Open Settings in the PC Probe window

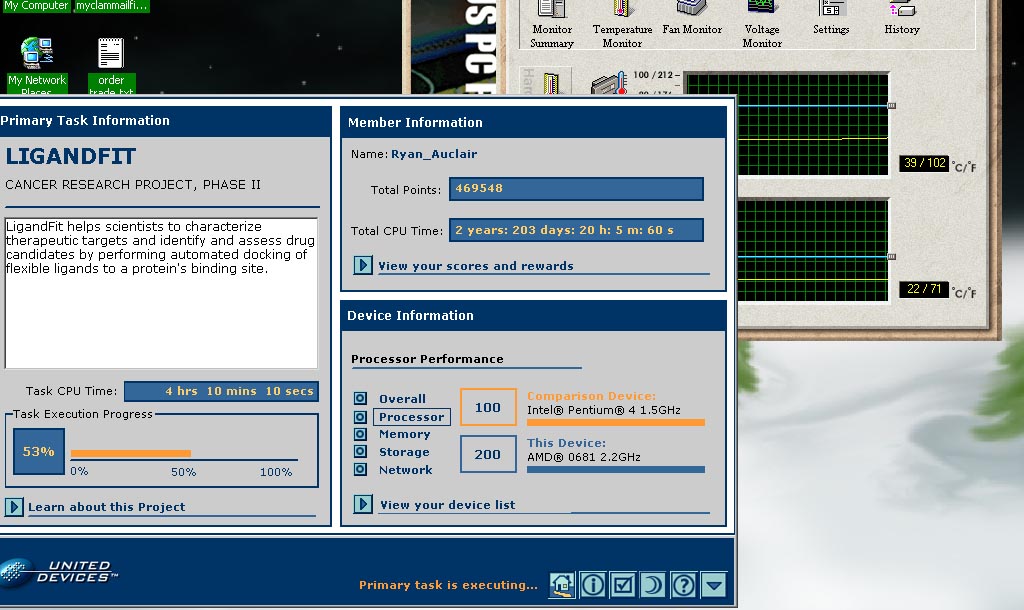(x=831, y=18)
